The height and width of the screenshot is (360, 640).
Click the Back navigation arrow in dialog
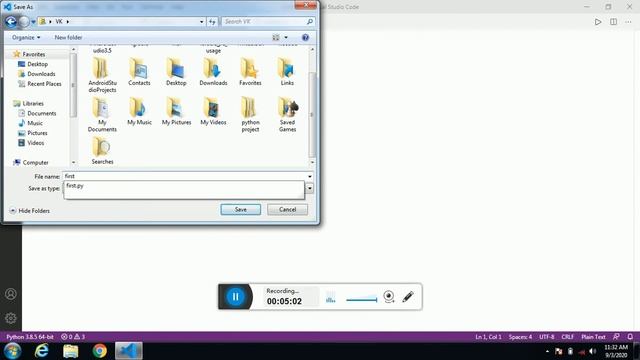click(11, 21)
